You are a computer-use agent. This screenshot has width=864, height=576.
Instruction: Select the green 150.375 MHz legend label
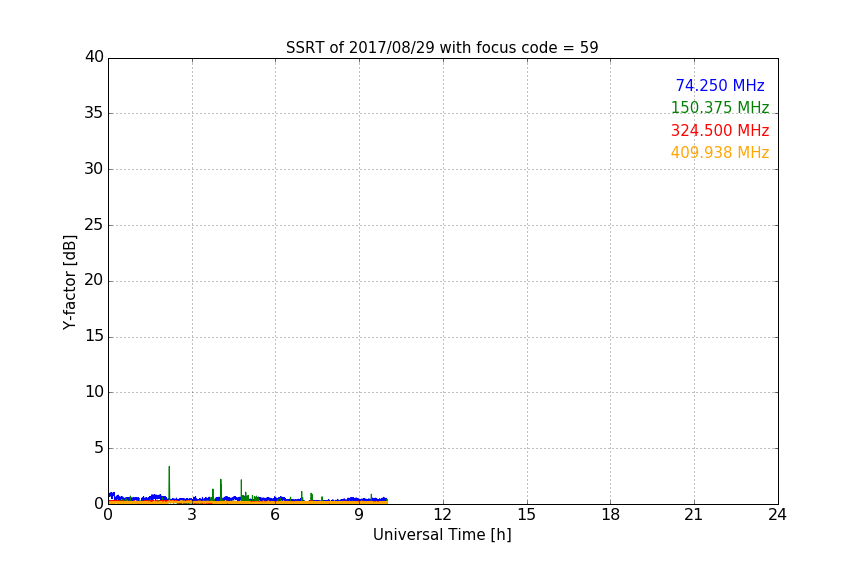tap(720, 107)
